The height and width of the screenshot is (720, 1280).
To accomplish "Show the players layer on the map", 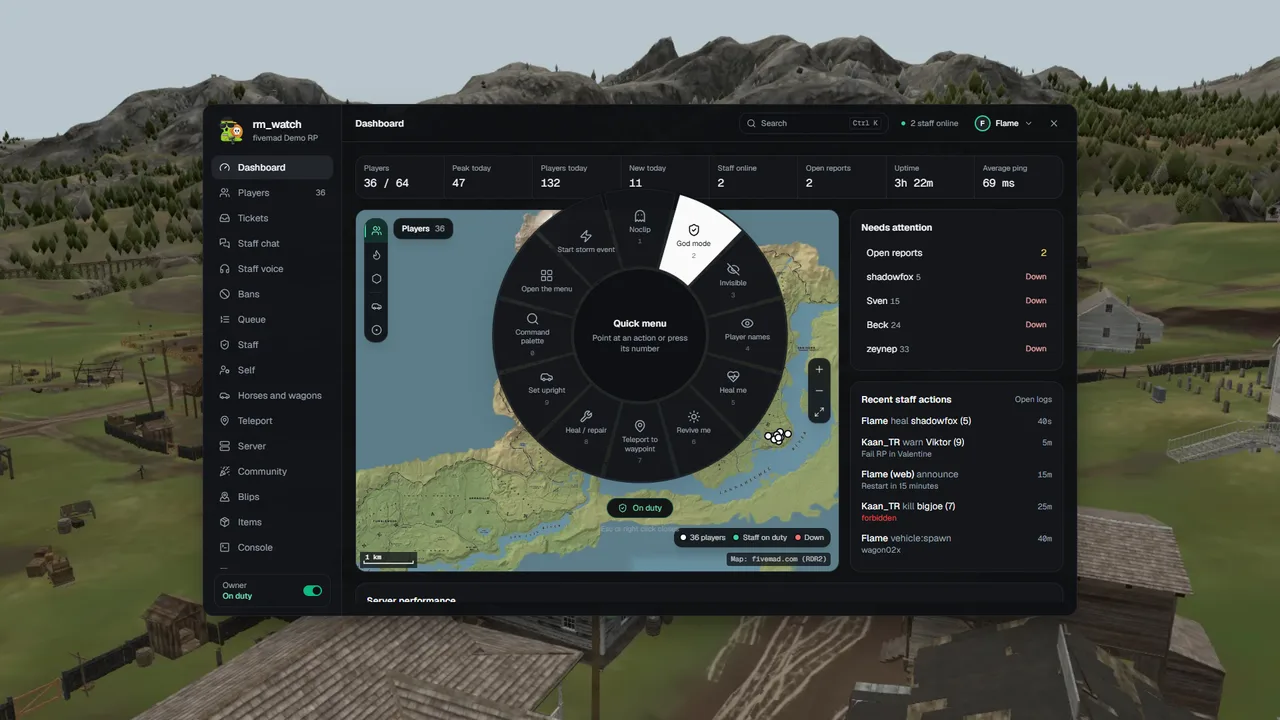I will coord(376,230).
